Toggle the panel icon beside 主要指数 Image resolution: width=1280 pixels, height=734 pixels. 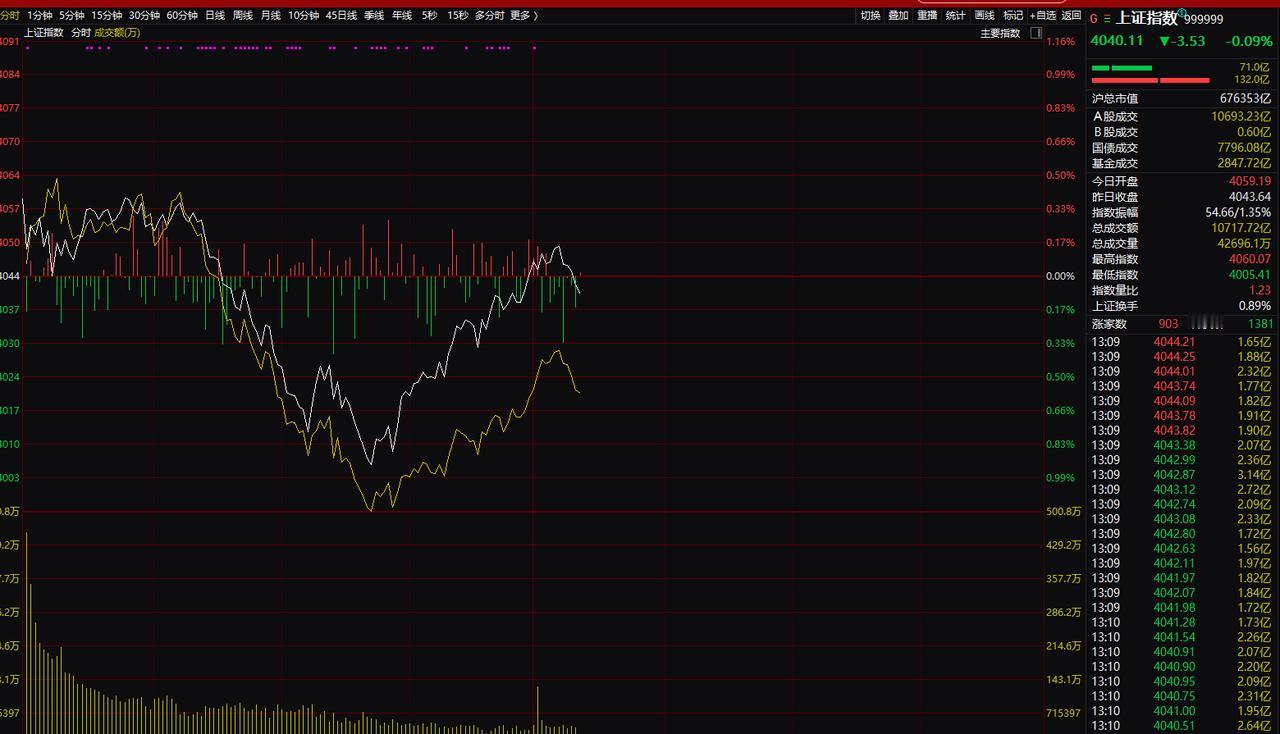click(1035, 33)
